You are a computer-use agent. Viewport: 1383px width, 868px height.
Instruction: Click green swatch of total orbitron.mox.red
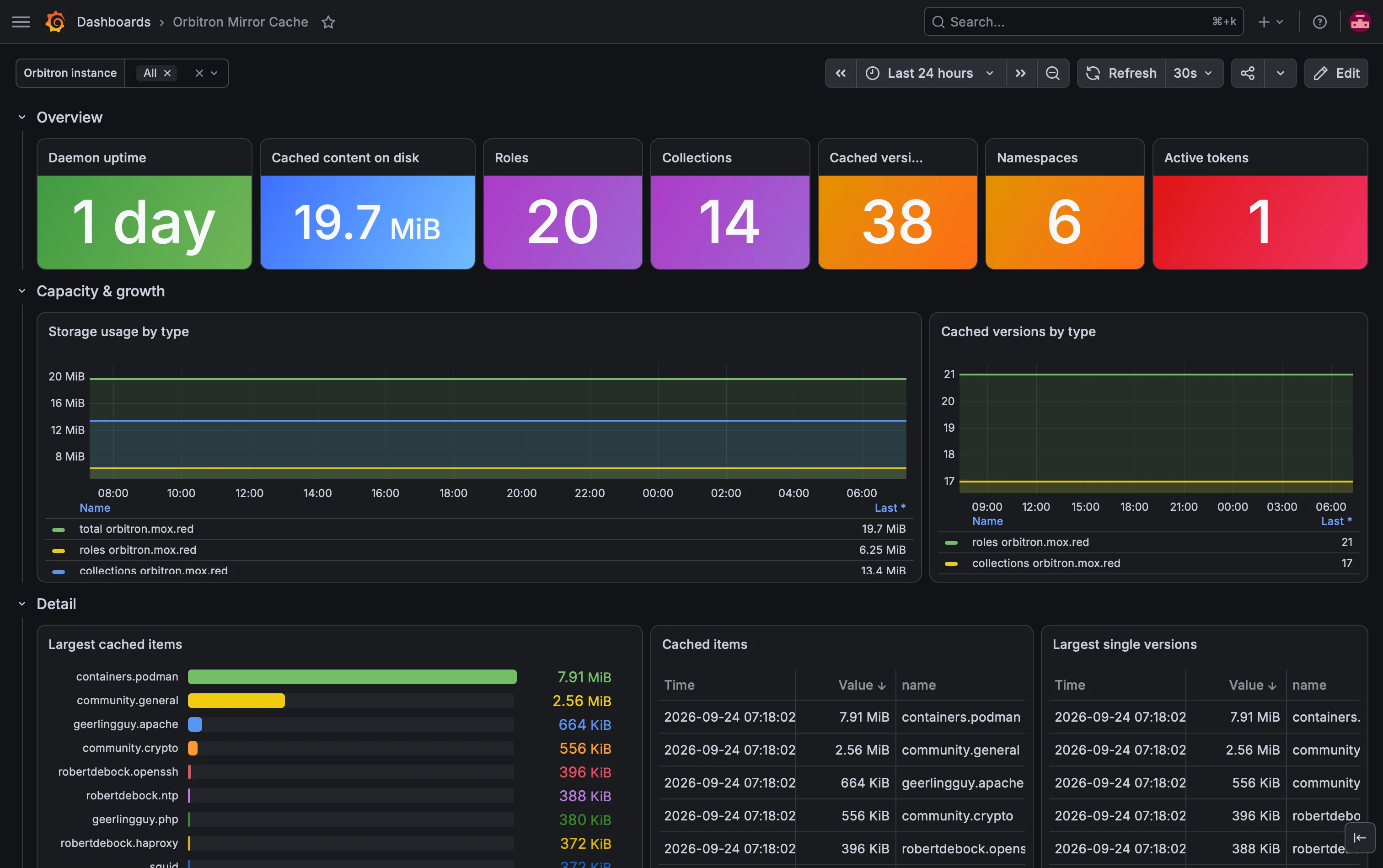pyautogui.click(x=59, y=529)
